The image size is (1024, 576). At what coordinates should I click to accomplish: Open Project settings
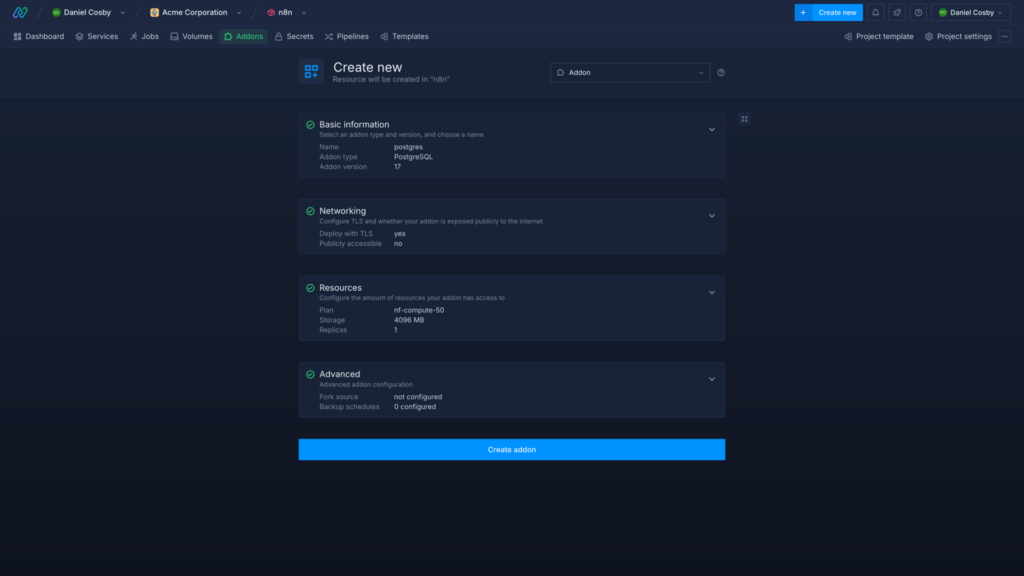click(958, 36)
